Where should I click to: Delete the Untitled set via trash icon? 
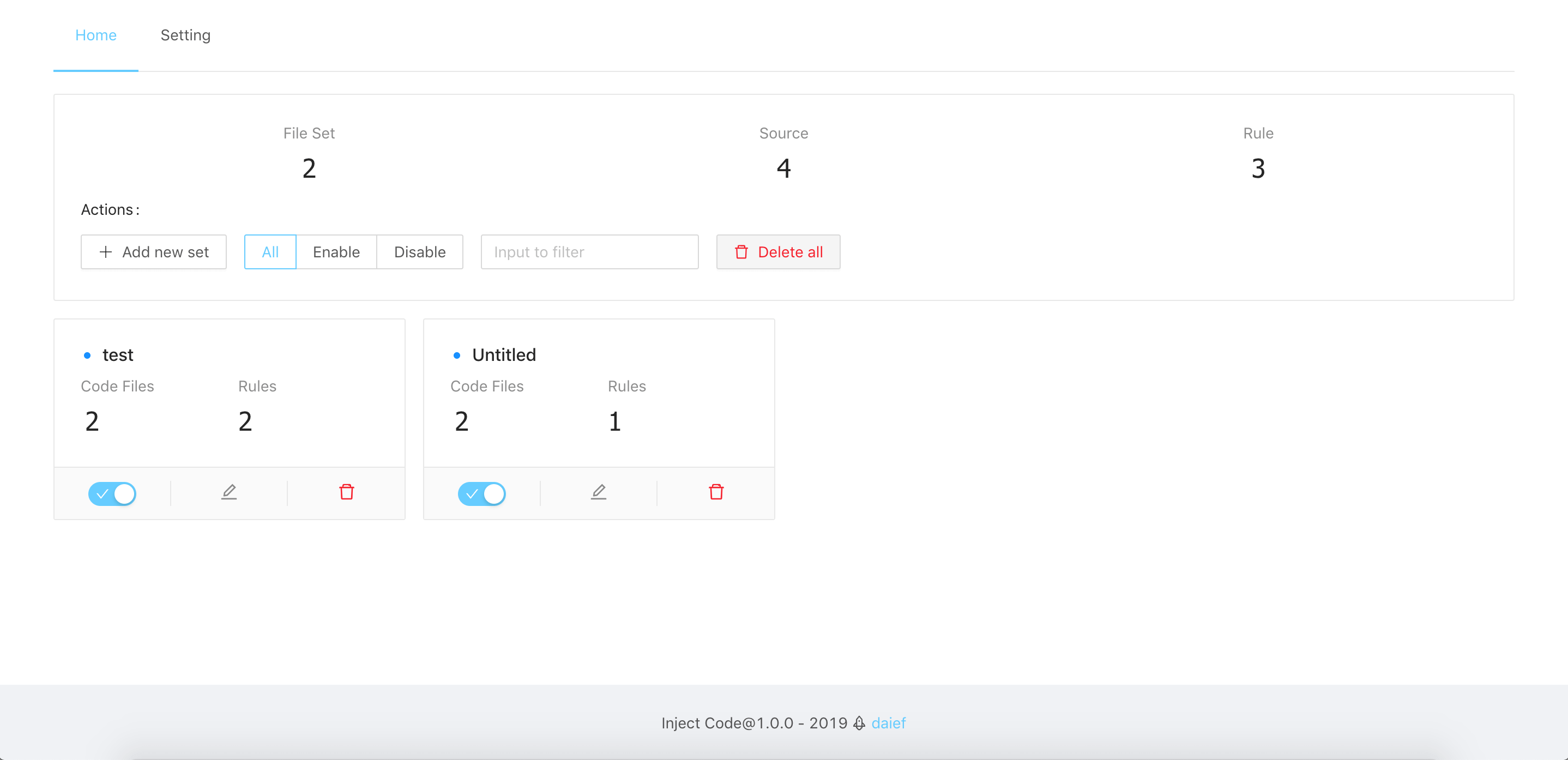(716, 492)
